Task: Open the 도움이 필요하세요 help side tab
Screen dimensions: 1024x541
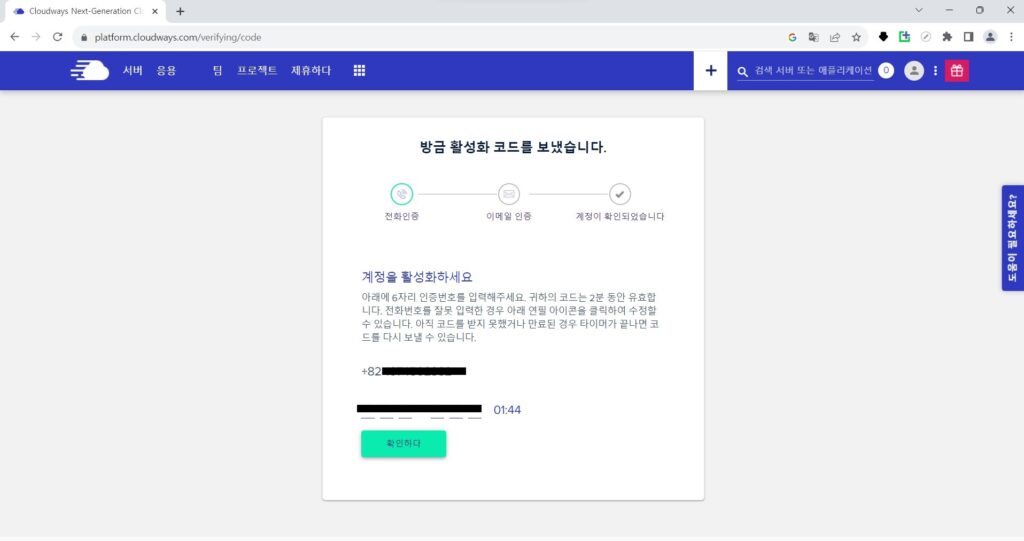Action: click(x=1013, y=238)
